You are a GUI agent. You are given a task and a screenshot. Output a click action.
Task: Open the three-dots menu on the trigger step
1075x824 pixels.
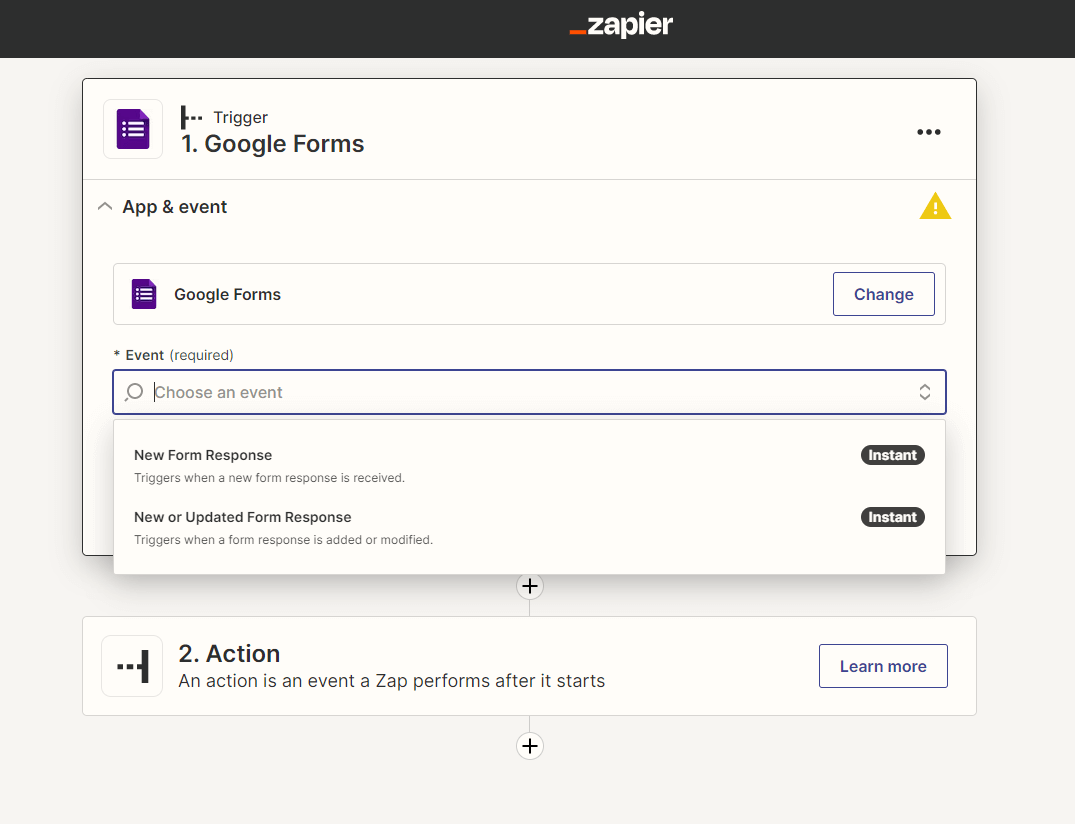(928, 132)
